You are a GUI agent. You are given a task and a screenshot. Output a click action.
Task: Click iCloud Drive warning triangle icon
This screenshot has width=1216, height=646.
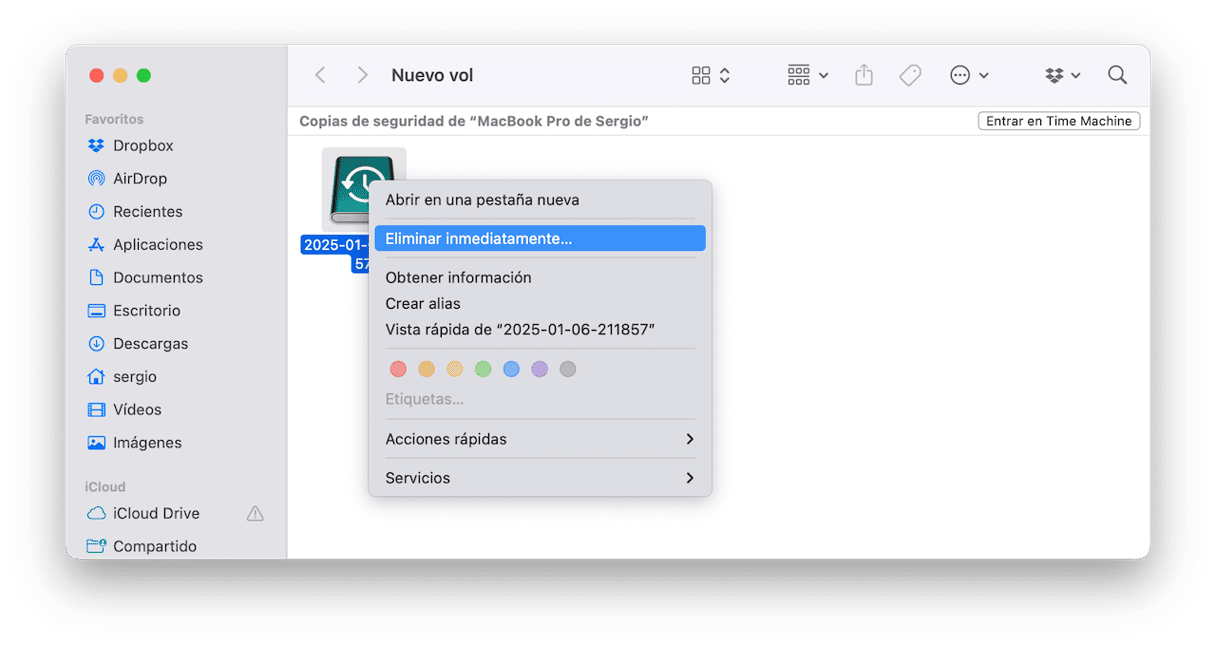(255, 513)
